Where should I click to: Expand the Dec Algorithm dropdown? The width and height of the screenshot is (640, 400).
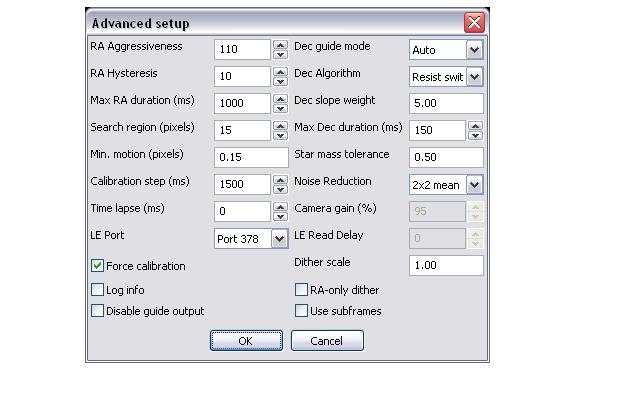tap(474, 76)
